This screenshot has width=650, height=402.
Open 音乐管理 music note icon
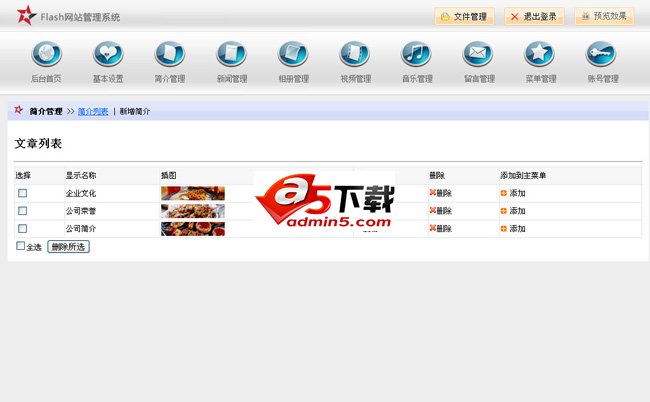tap(417, 54)
